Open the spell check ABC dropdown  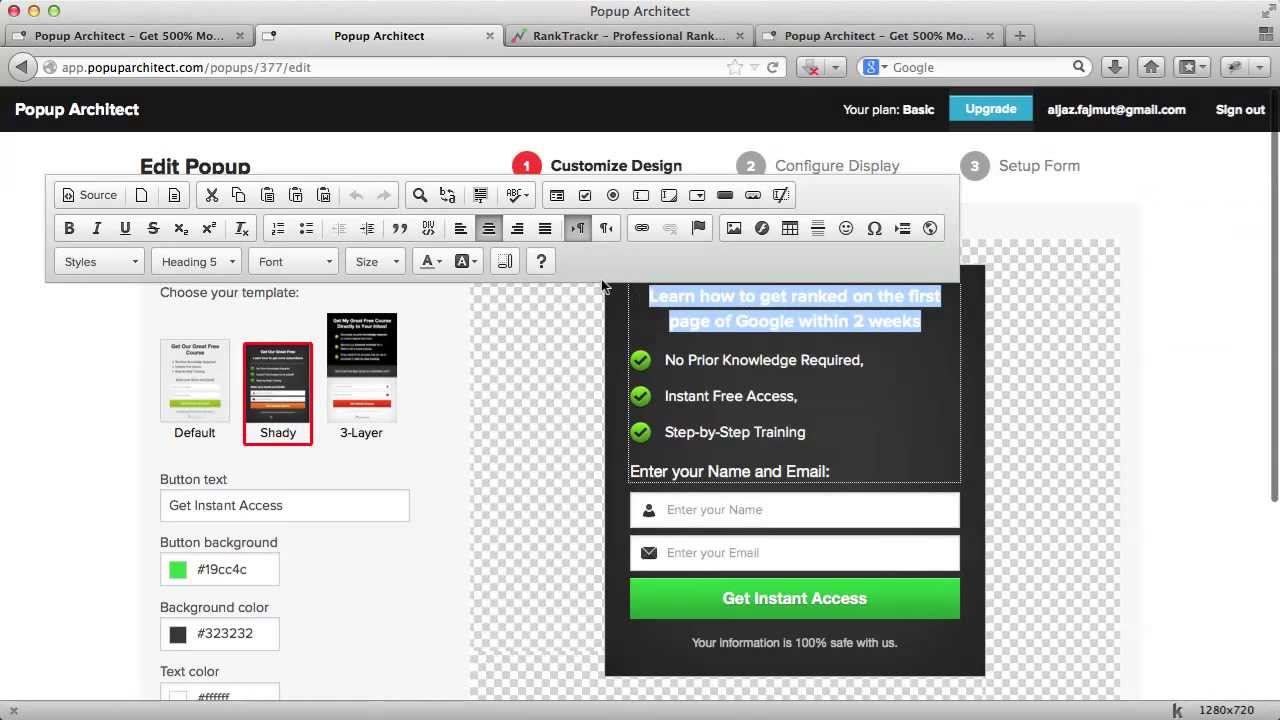517,195
